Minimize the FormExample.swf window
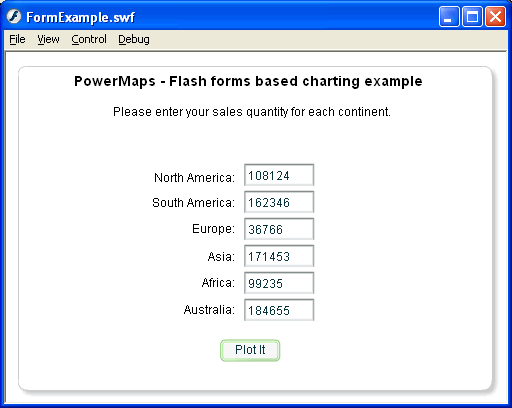Screen dimensions: 512x408 tap(449, 16)
